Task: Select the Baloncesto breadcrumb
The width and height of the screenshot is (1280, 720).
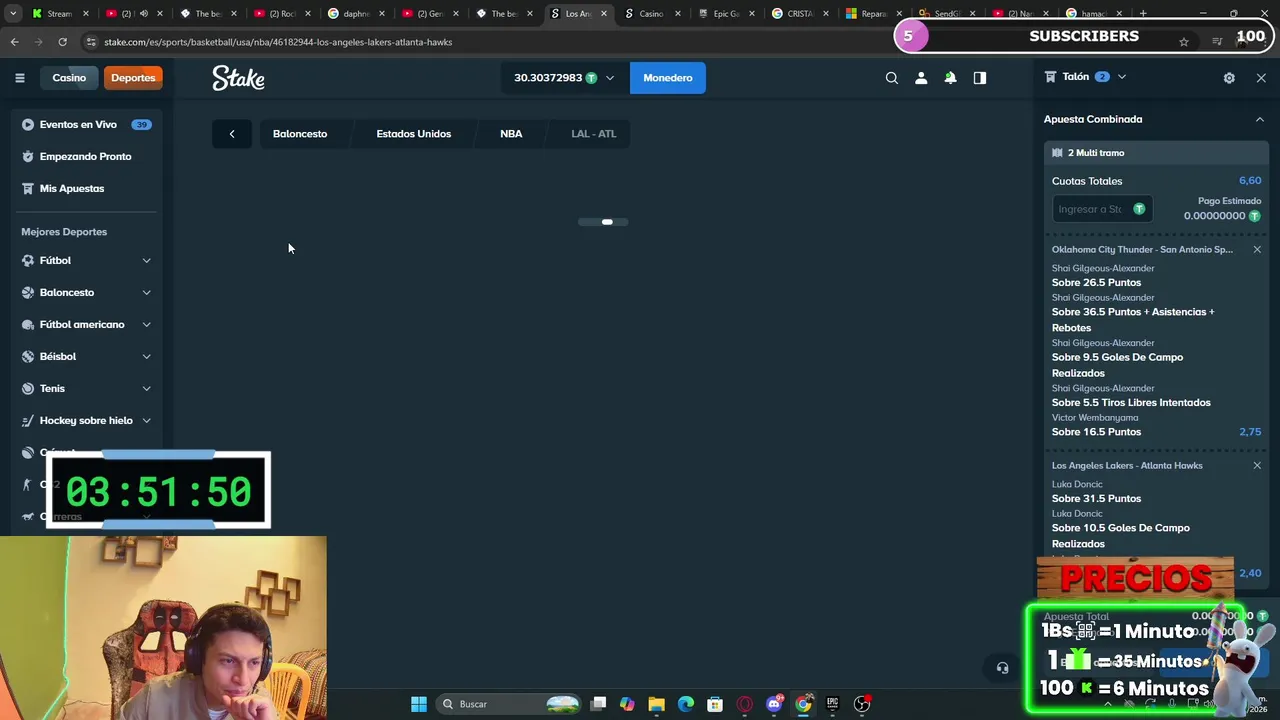Action: point(300,134)
